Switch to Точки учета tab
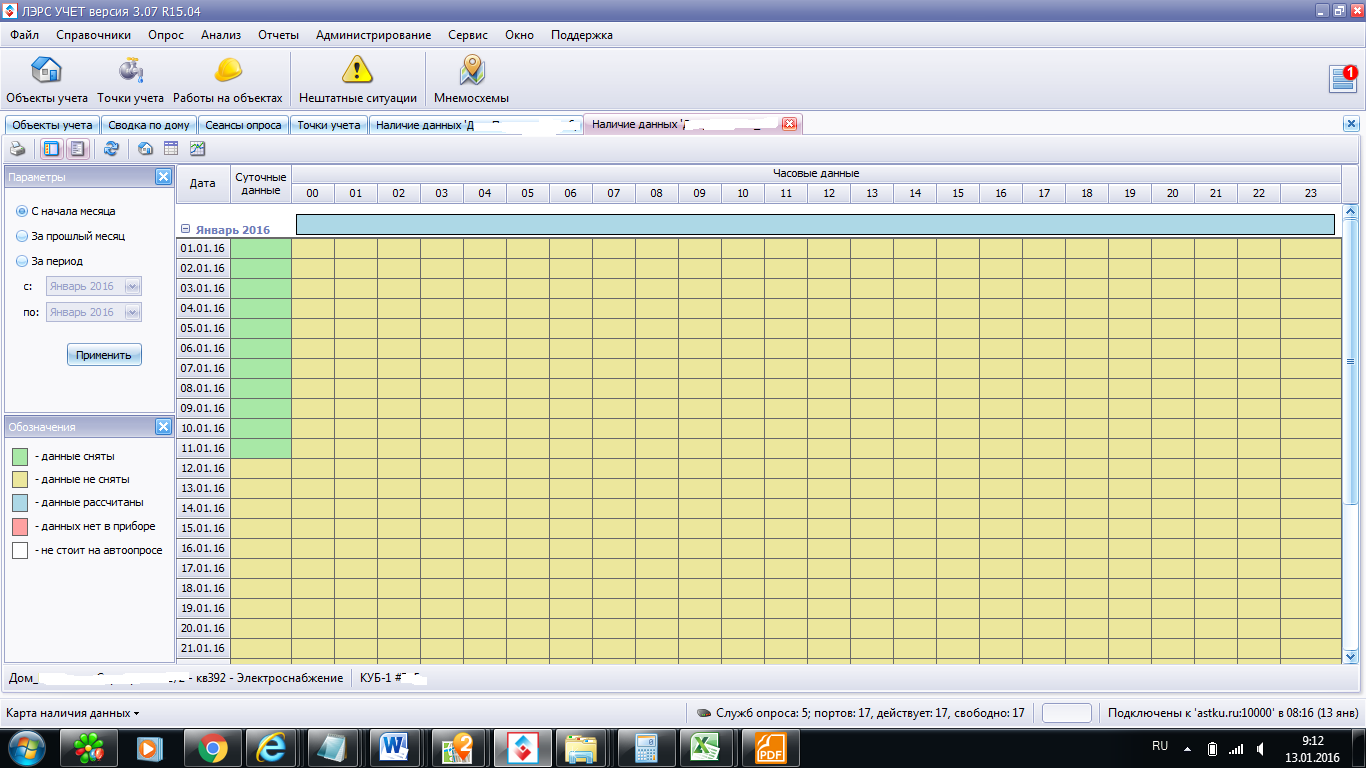This screenshot has height=768, width=1366. click(329, 125)
